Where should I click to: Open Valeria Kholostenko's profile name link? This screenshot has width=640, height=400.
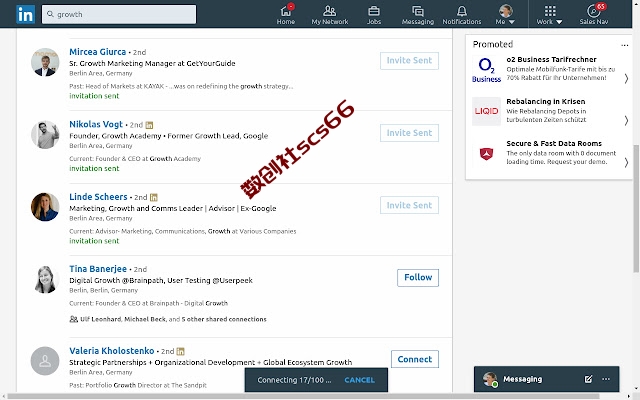(112, 351)
